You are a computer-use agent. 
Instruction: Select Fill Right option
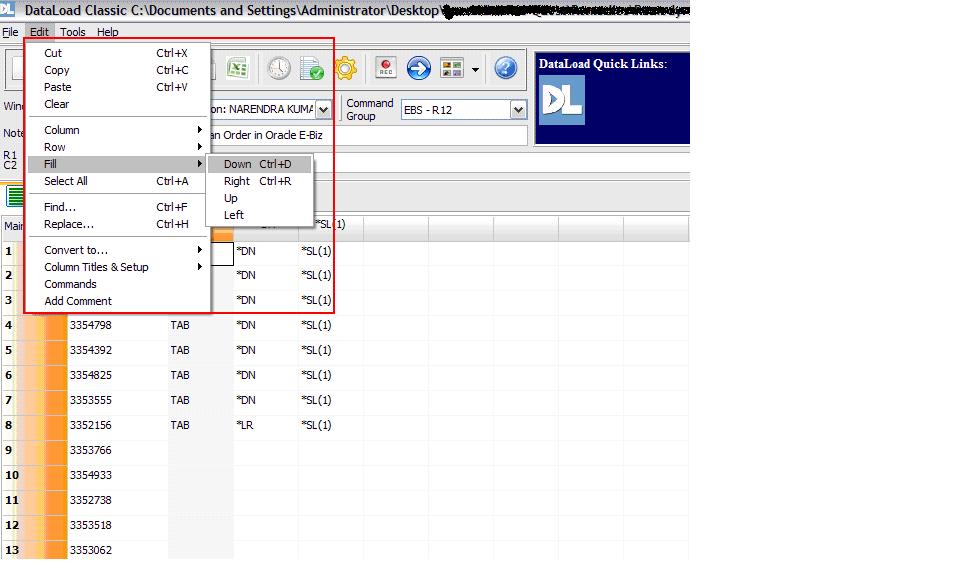tap(260, 181)
